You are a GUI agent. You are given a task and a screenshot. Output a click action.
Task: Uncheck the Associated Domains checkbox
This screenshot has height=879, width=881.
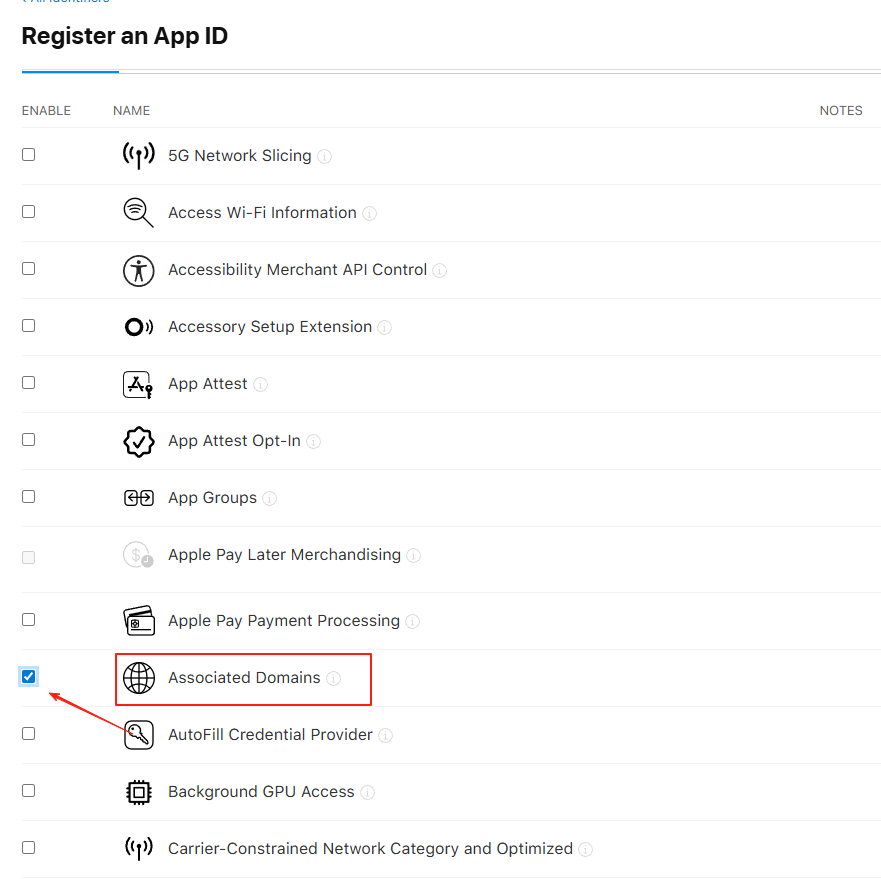[x=29, y=676]
